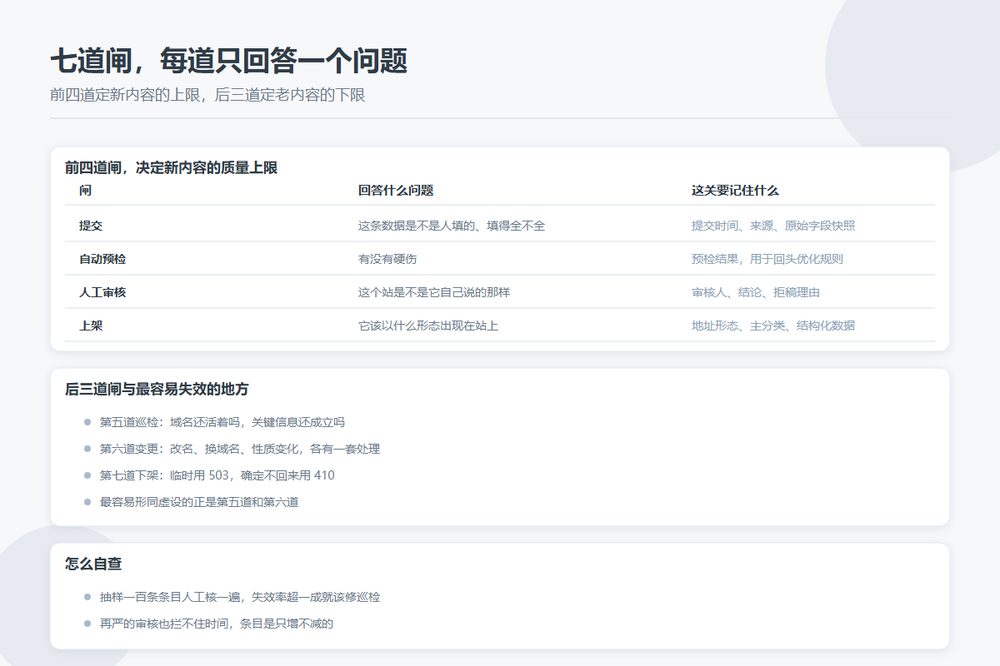Select table cell 人工审核
The image size is (1000, 666).
pyautogui.click(x=102, y=292)
